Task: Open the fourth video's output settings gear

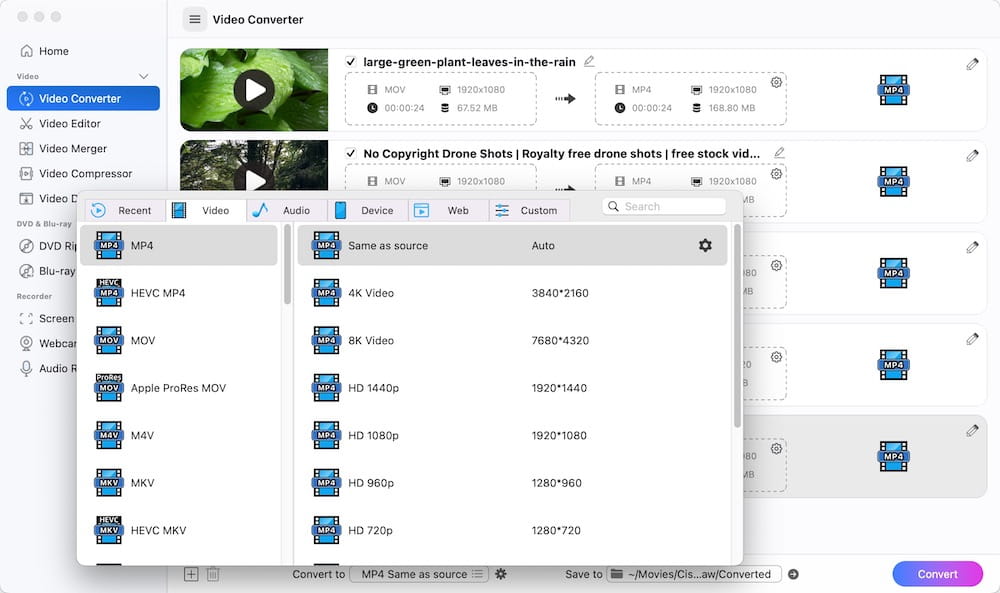Action: pos(776,357)
